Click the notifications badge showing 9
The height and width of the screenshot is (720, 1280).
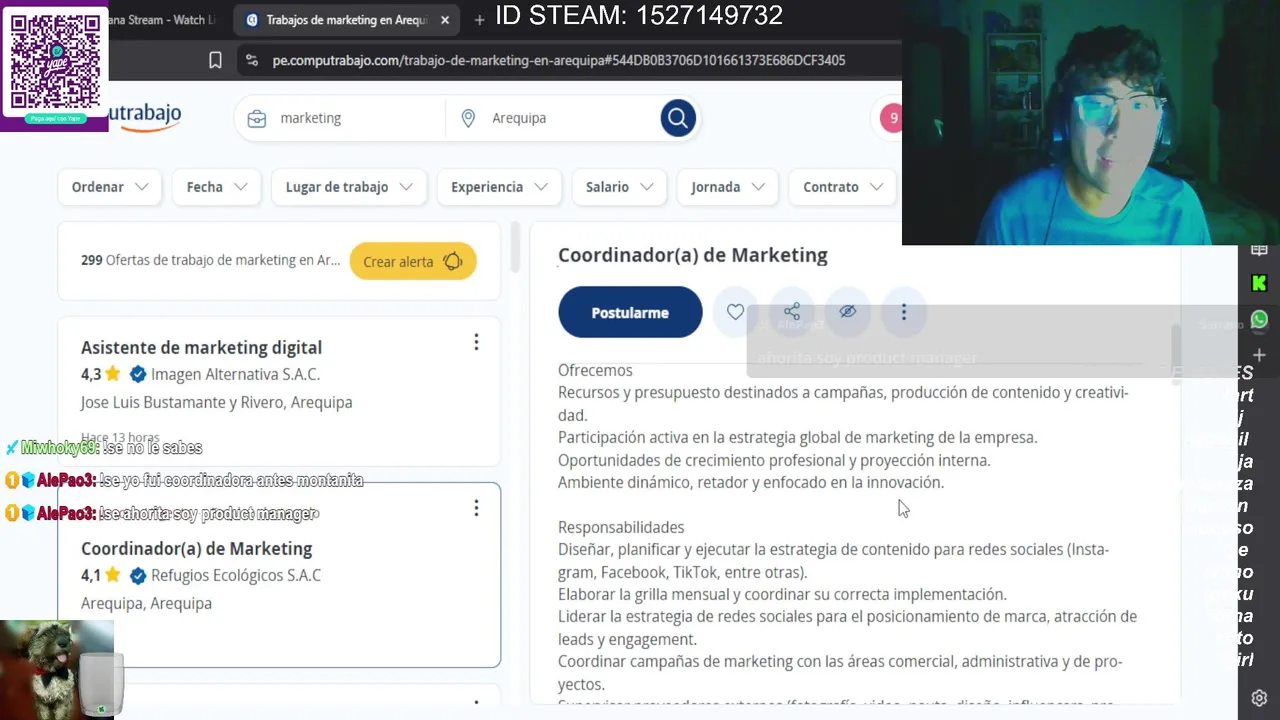coord(892,118)
